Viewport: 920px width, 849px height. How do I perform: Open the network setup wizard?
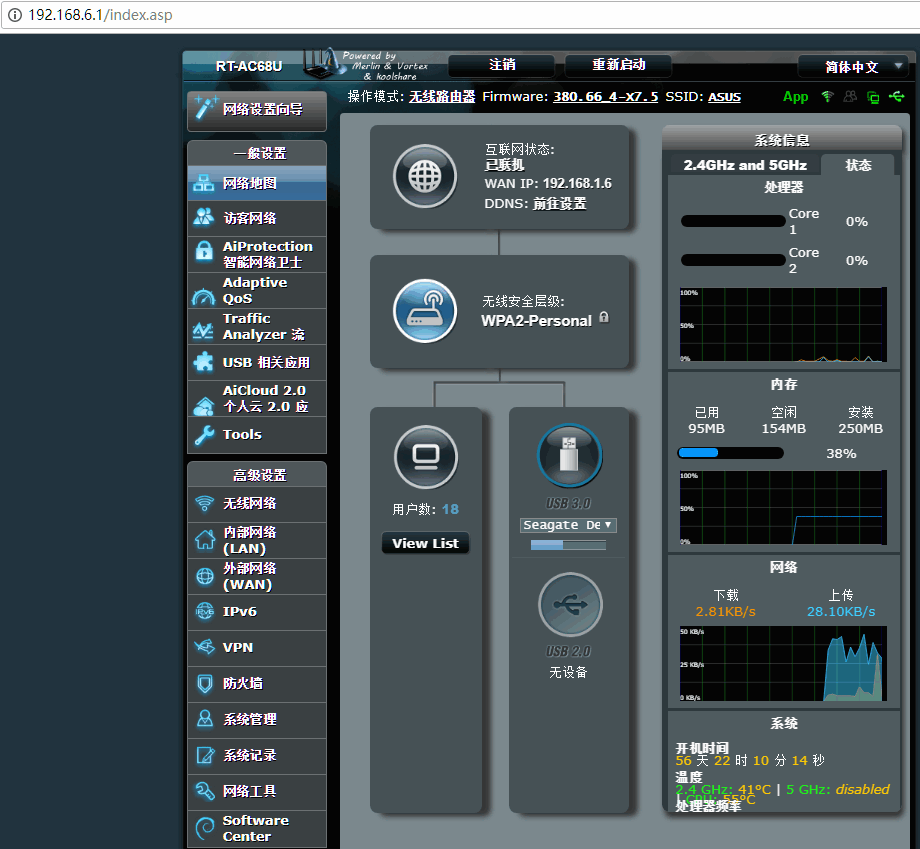(257, 109)
